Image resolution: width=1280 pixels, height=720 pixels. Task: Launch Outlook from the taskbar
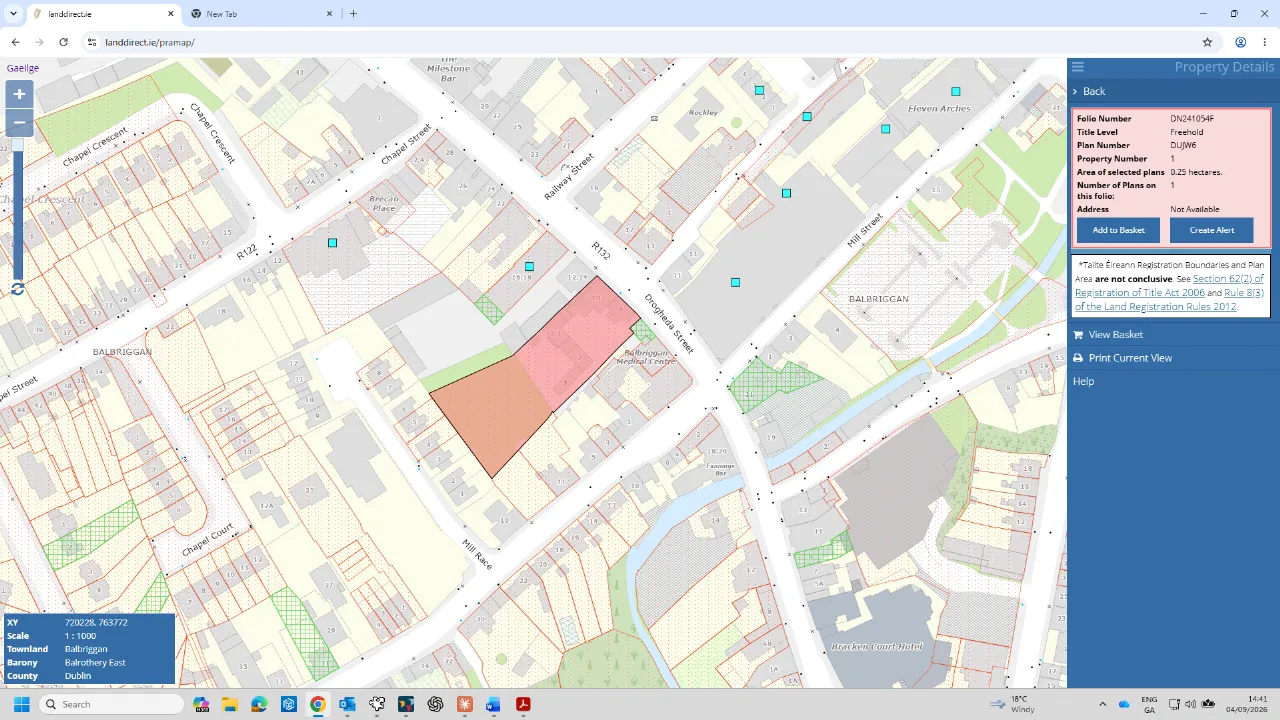(347, 704)
